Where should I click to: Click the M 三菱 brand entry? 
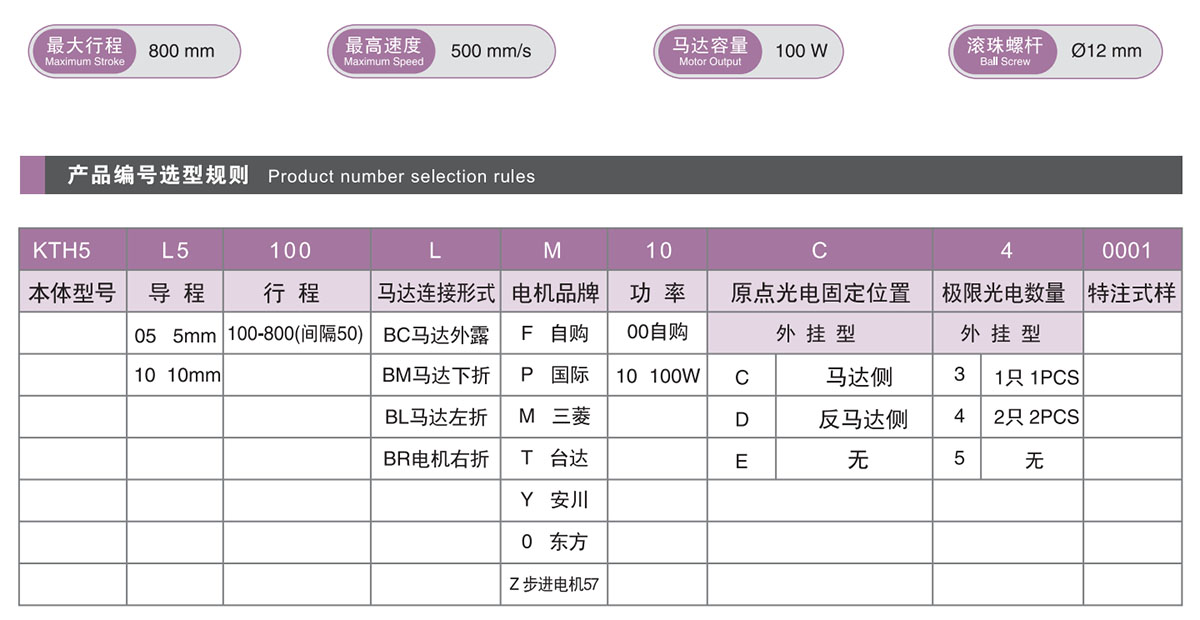click(x=553, y=417)
